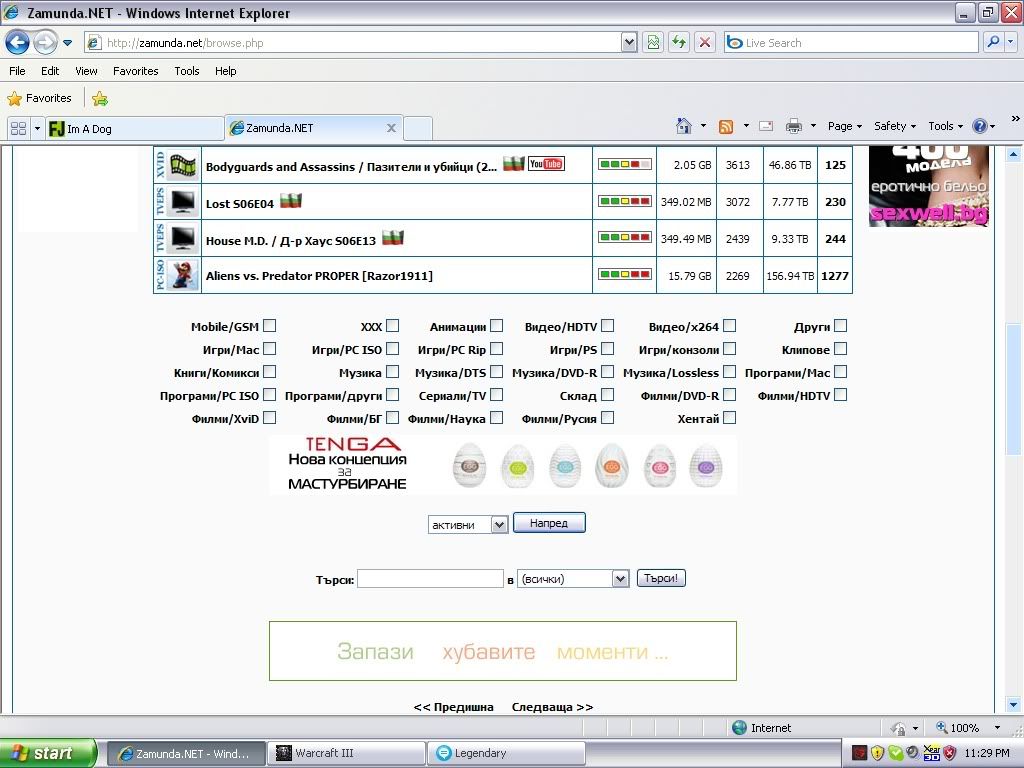Check the Музика category checkbox
Screen dimensions: 1024x768
click(392, 372)
